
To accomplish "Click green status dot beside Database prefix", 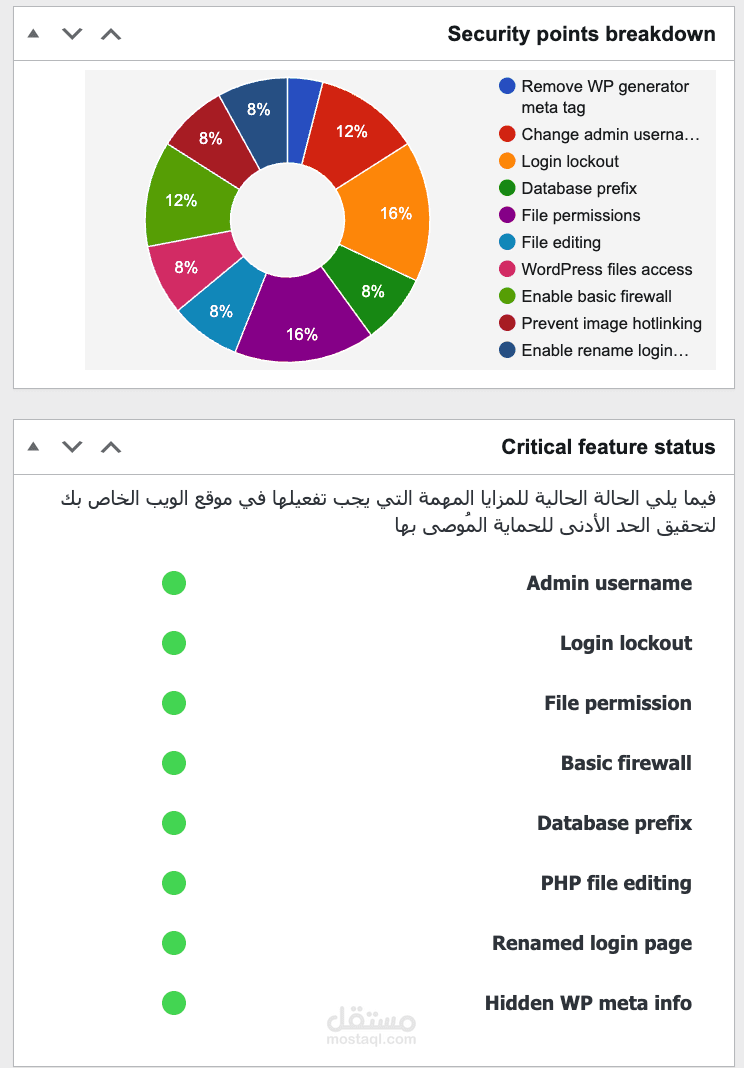I will [174, 823].
